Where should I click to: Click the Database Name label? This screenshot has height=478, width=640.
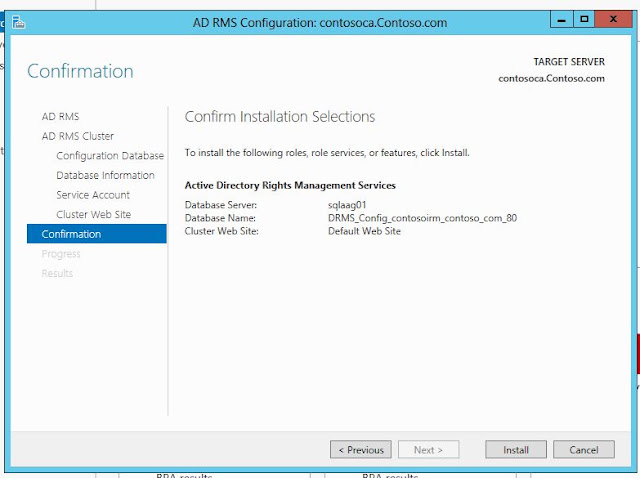[220, 218]
